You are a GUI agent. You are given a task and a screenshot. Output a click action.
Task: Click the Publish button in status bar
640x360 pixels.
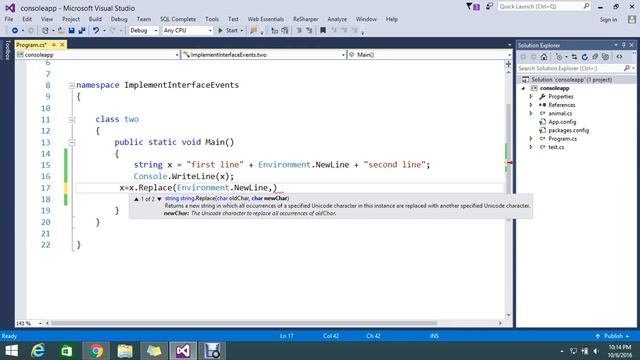[612, 336]
